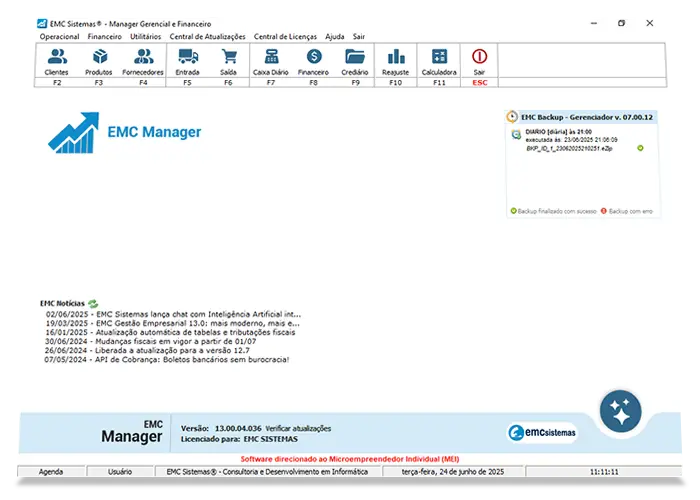
Task: Open the Produtos box icon
Action: [x=99, y=57]
